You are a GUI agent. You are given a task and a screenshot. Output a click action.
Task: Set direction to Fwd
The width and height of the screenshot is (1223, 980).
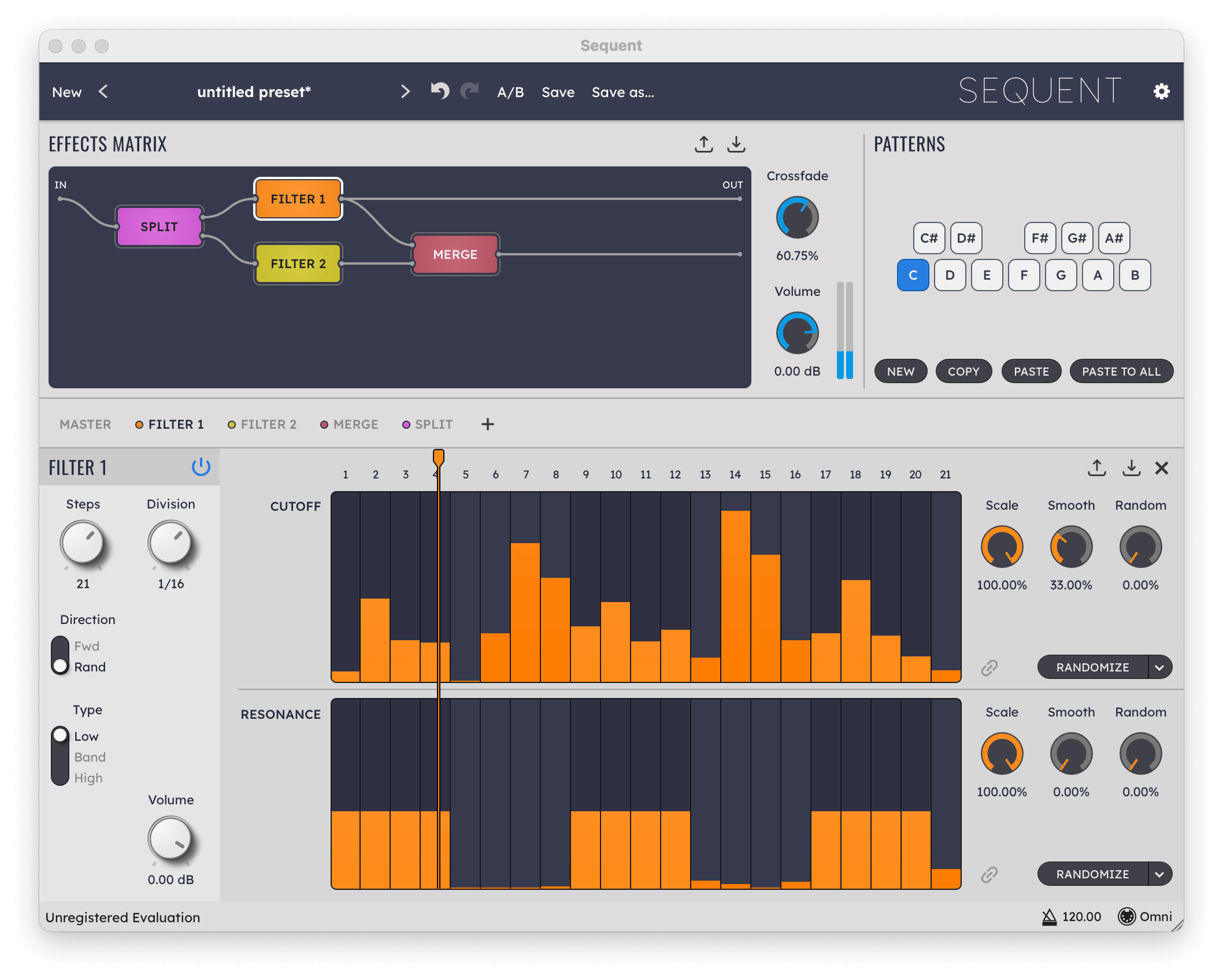coord(87,646)
